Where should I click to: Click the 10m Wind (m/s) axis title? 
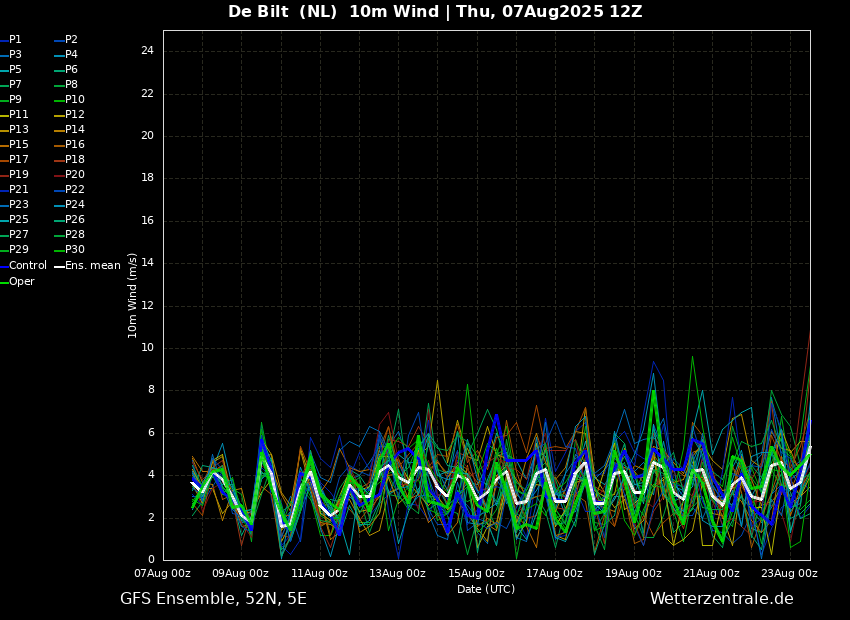point(132,295)
